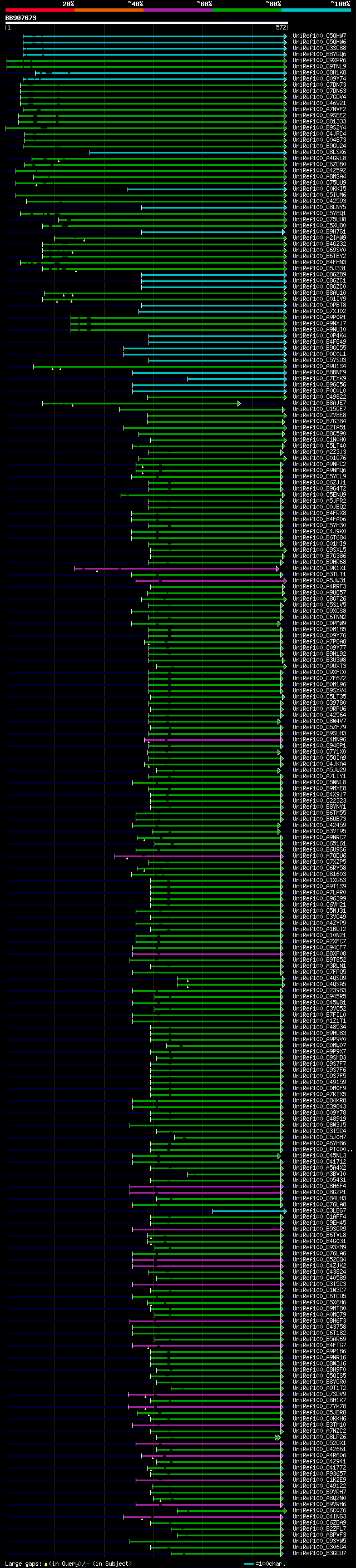This screenshot has height=1568, width=356.
Task: Open hit UniRef100_A5JW31
Action: pos(319,581)
